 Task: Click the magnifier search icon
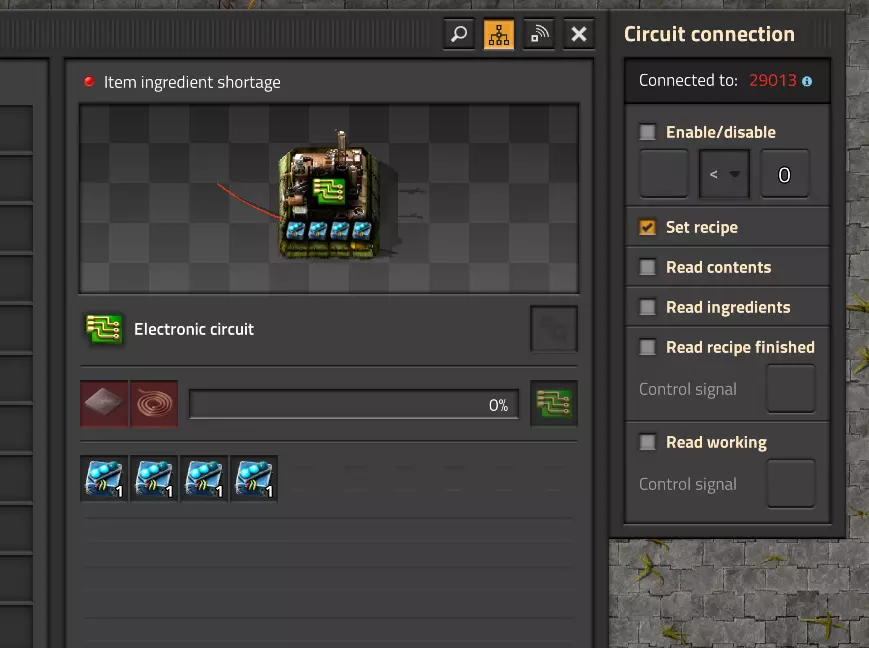coord(459,34)
